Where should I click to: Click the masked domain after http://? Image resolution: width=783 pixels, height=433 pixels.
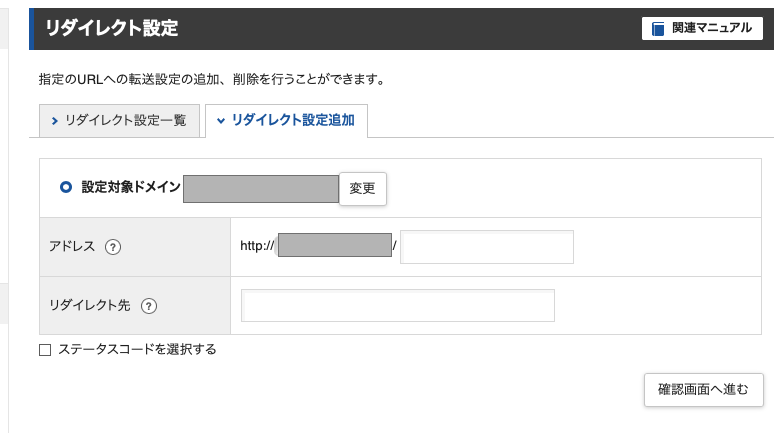pyautogui.click(x=335, y=245)
